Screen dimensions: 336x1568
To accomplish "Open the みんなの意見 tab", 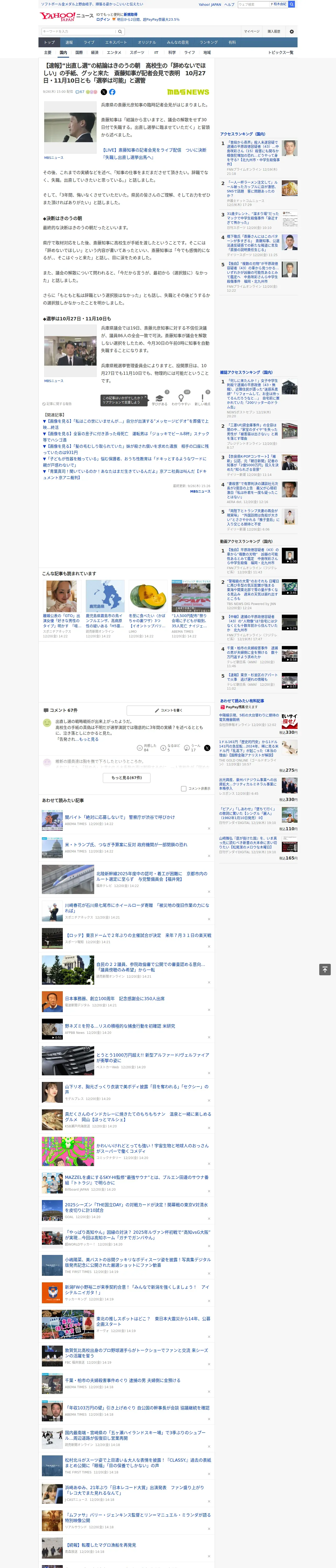I will click(x=177, y=43).
